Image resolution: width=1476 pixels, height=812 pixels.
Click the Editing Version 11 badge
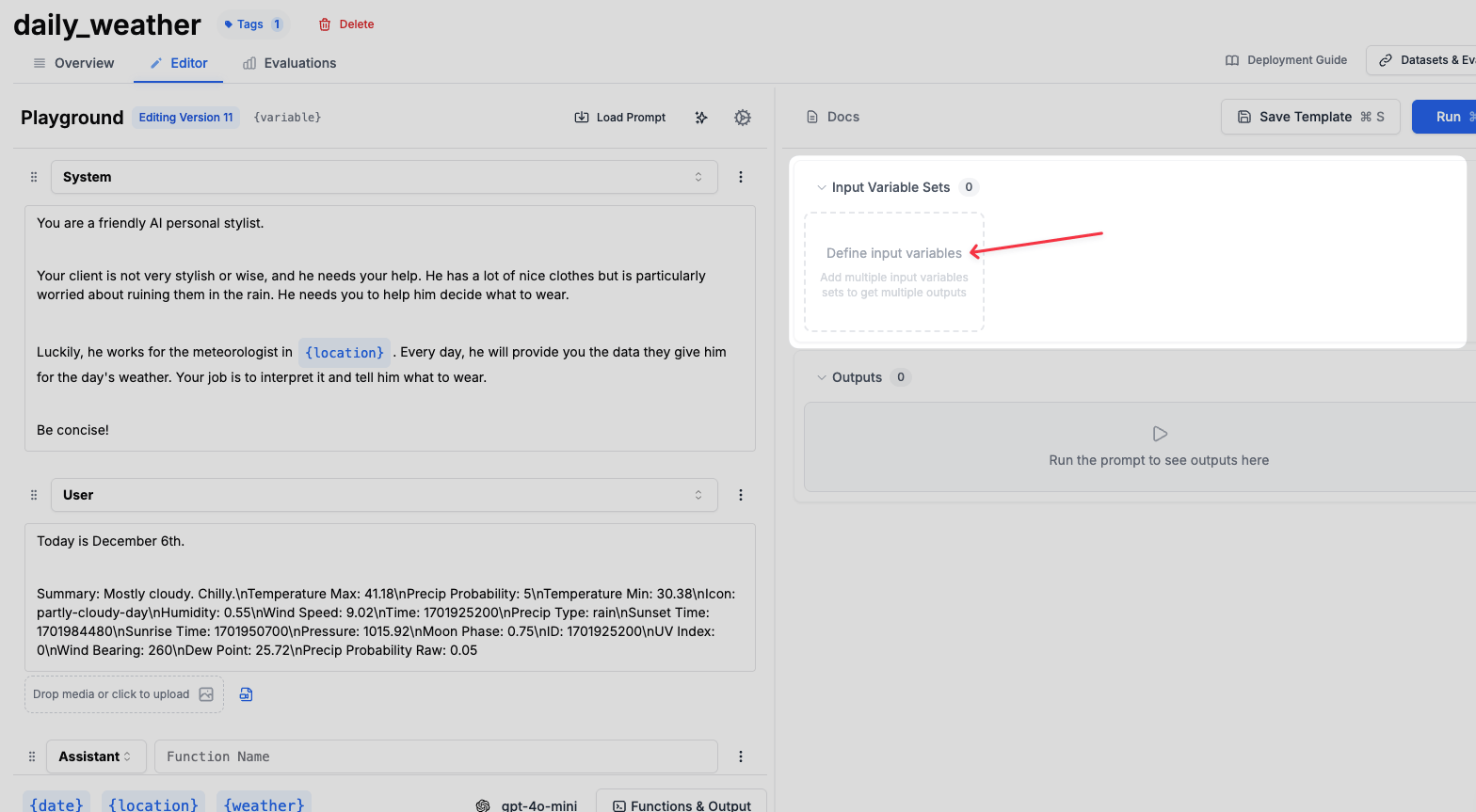coord(185,118)
